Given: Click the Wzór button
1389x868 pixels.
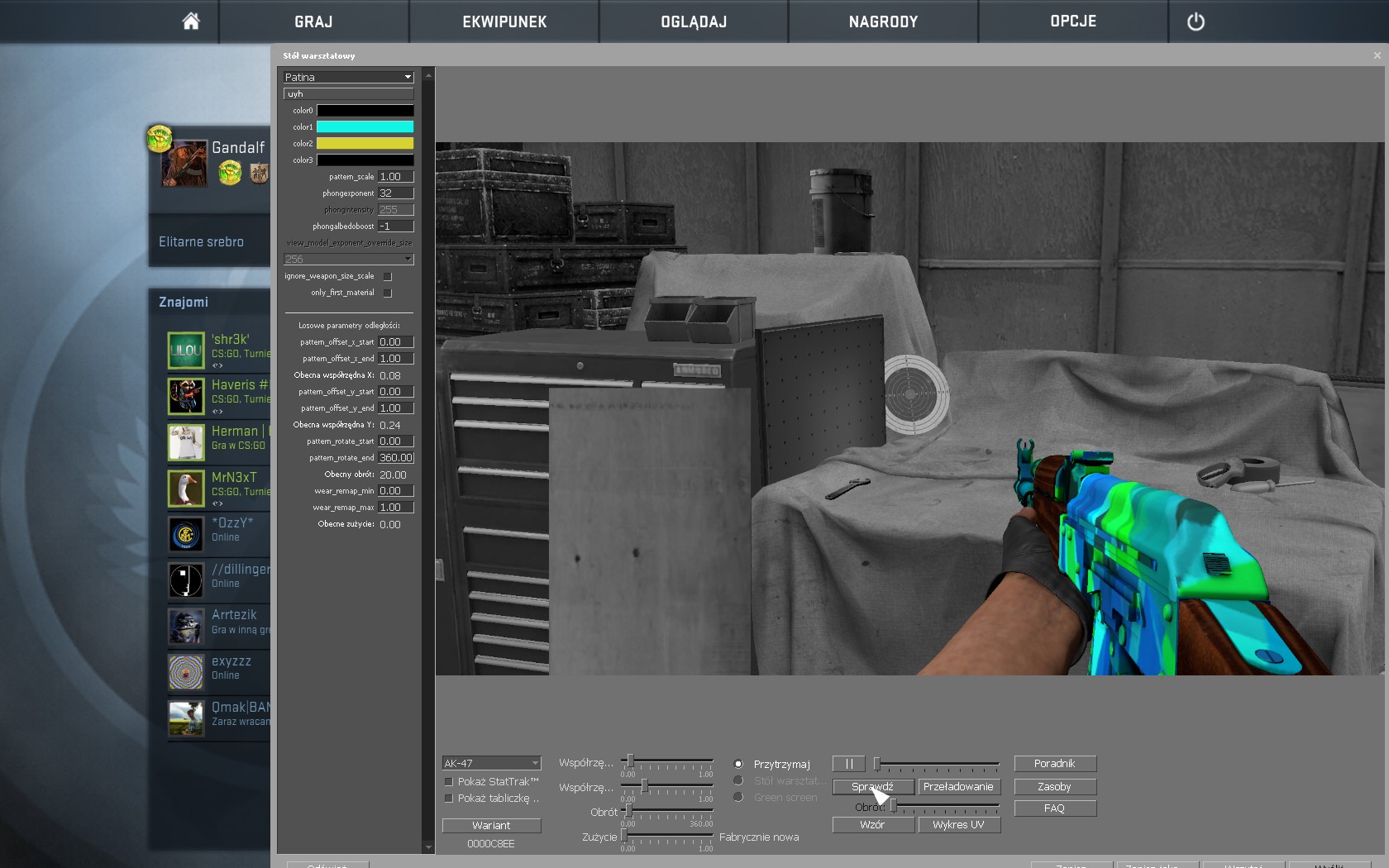Looking at the screenshot, I should pos(873,825).
